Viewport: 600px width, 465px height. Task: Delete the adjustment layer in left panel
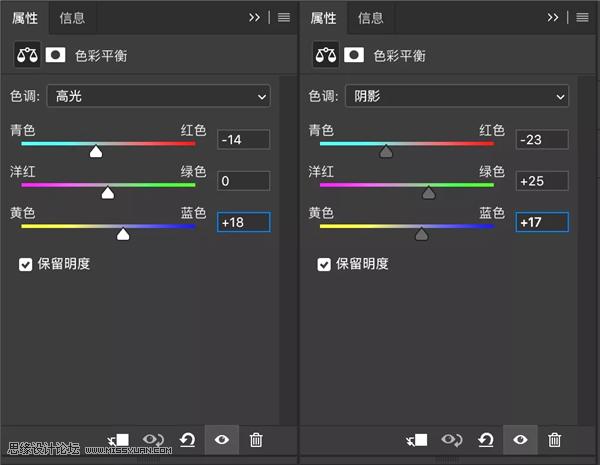click(x=256, y=440)
